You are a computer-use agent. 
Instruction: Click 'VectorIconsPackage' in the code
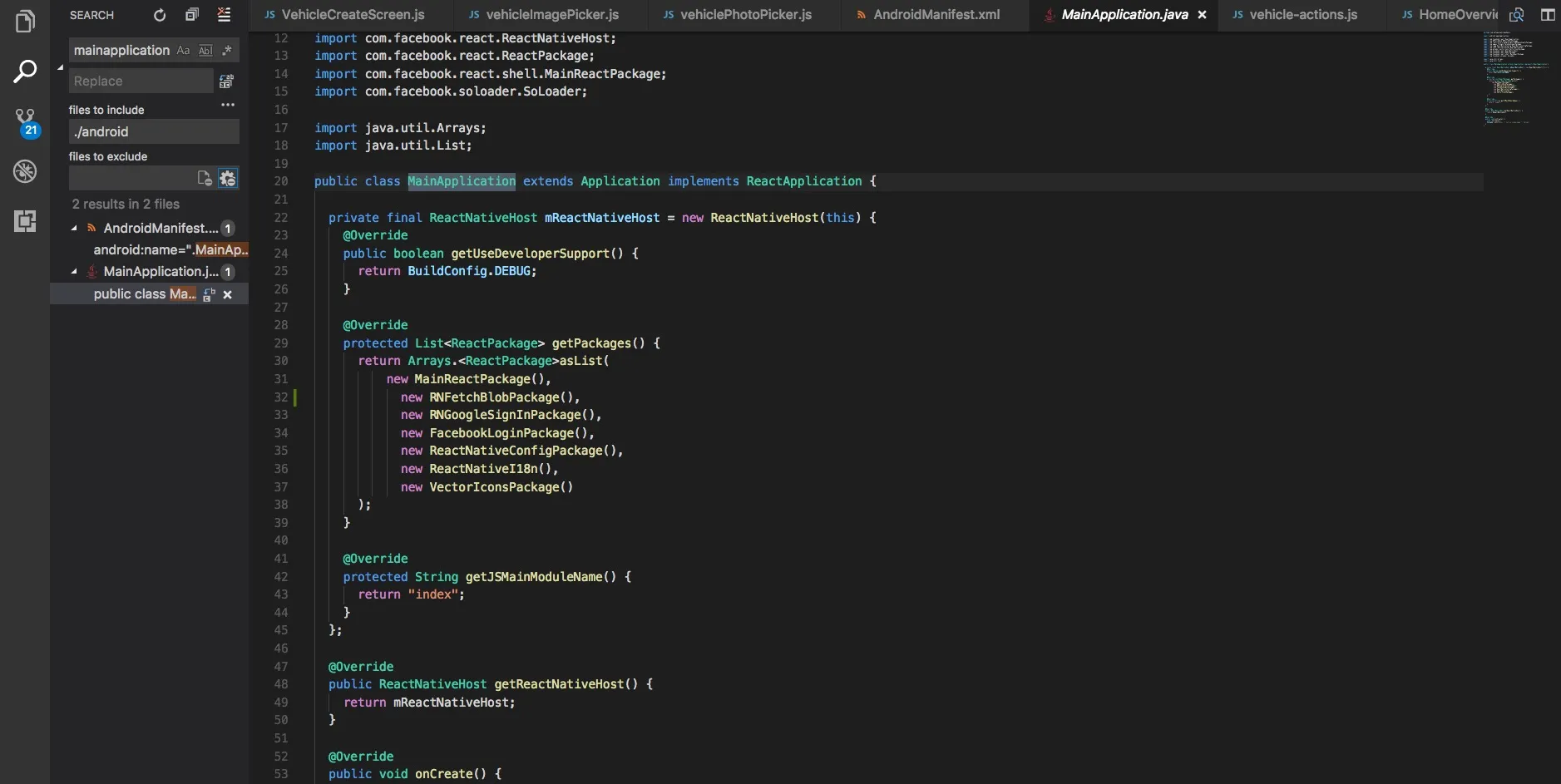point(495,487)
